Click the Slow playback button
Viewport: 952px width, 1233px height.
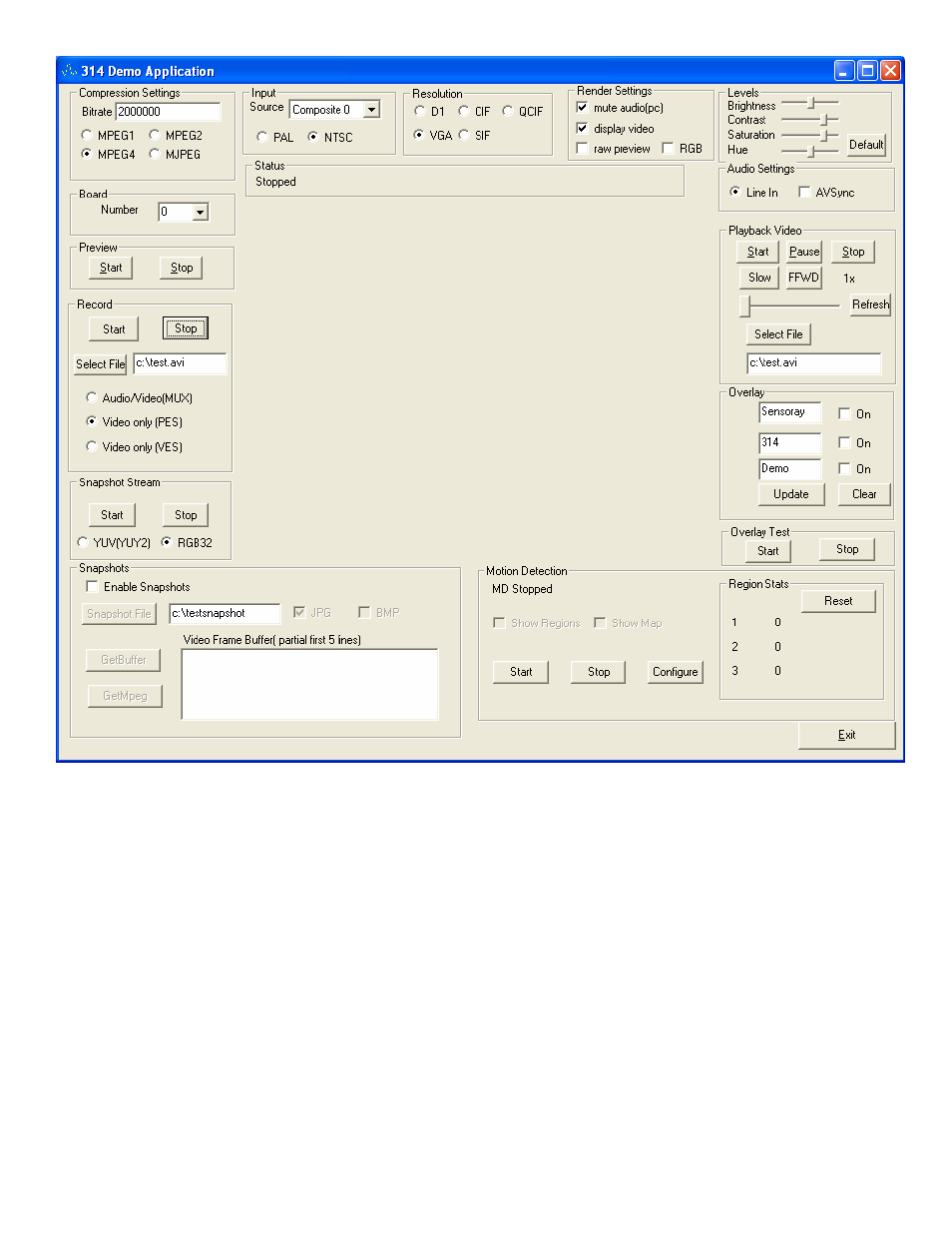pos(759,278)
